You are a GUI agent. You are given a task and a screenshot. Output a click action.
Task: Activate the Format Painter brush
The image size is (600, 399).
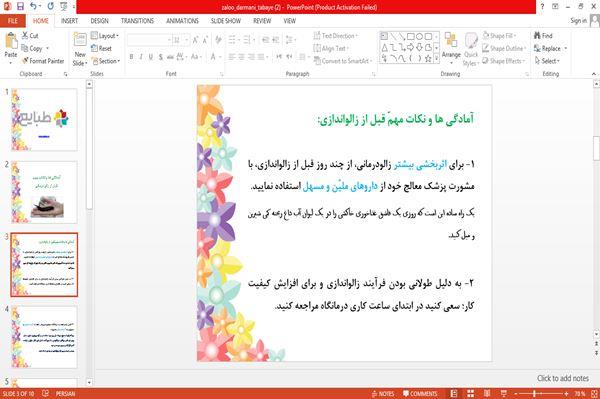point(43,61)
